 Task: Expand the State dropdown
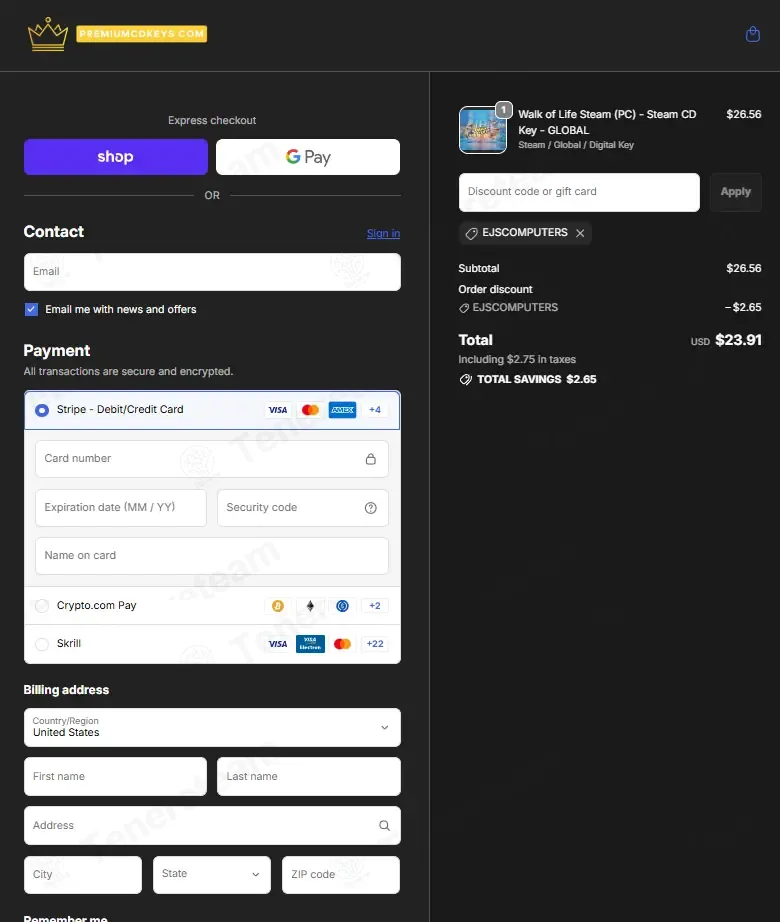coord(212,875)
